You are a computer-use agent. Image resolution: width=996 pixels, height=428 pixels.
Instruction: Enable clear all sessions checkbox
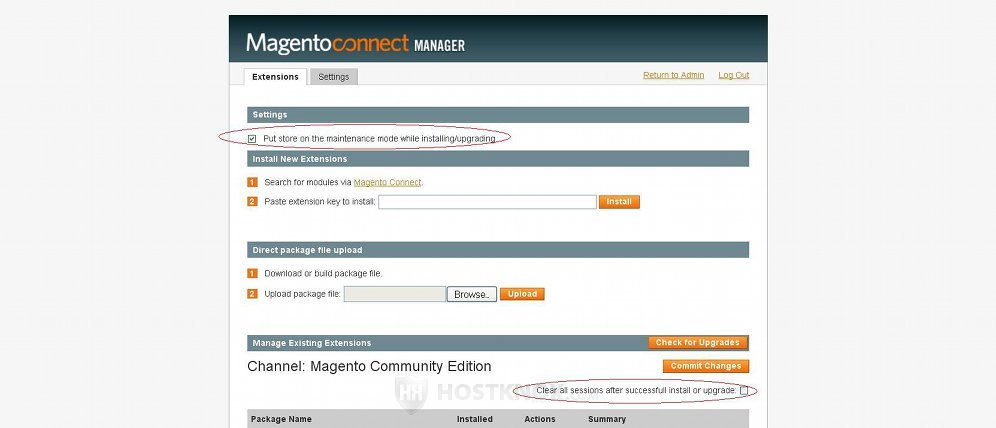point(744,391)
